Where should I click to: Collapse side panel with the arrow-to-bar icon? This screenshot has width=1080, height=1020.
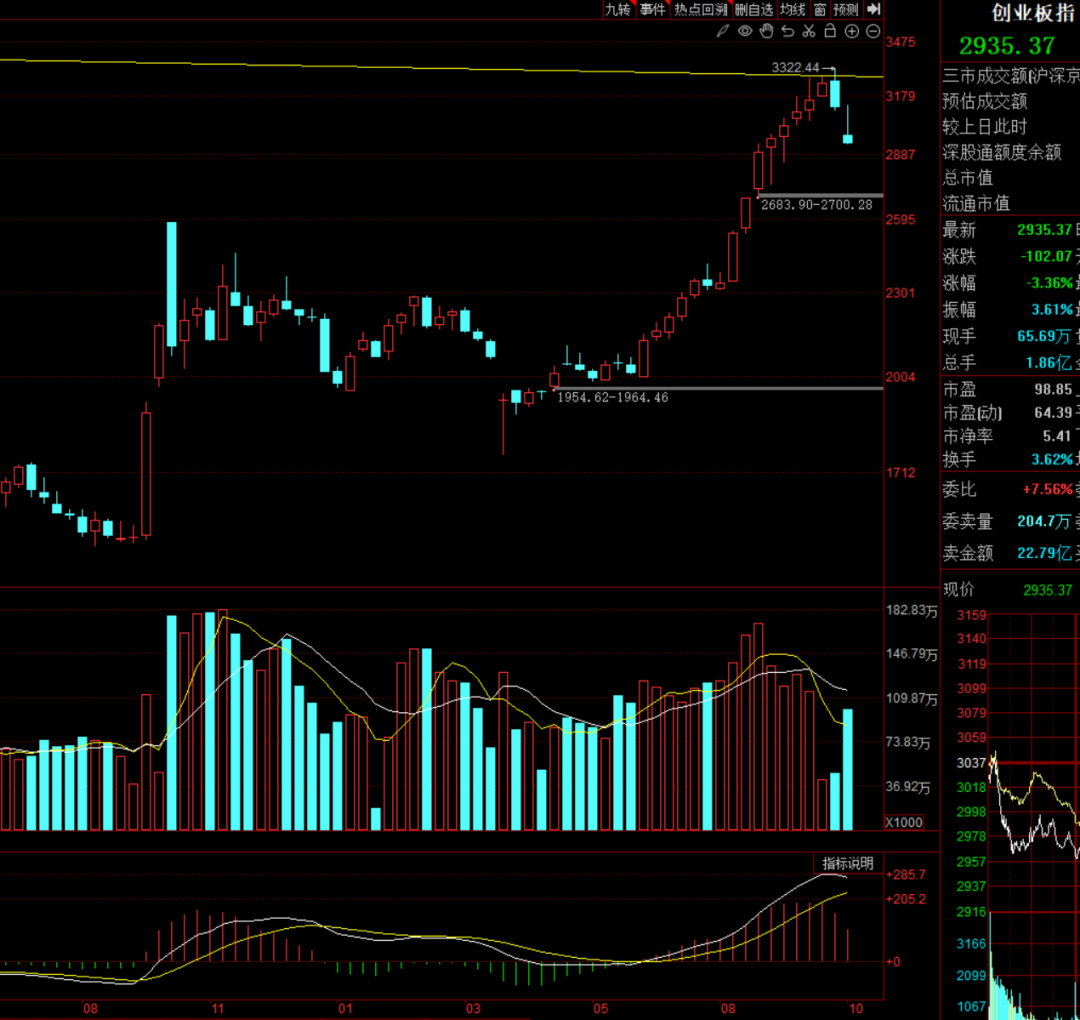873,9
